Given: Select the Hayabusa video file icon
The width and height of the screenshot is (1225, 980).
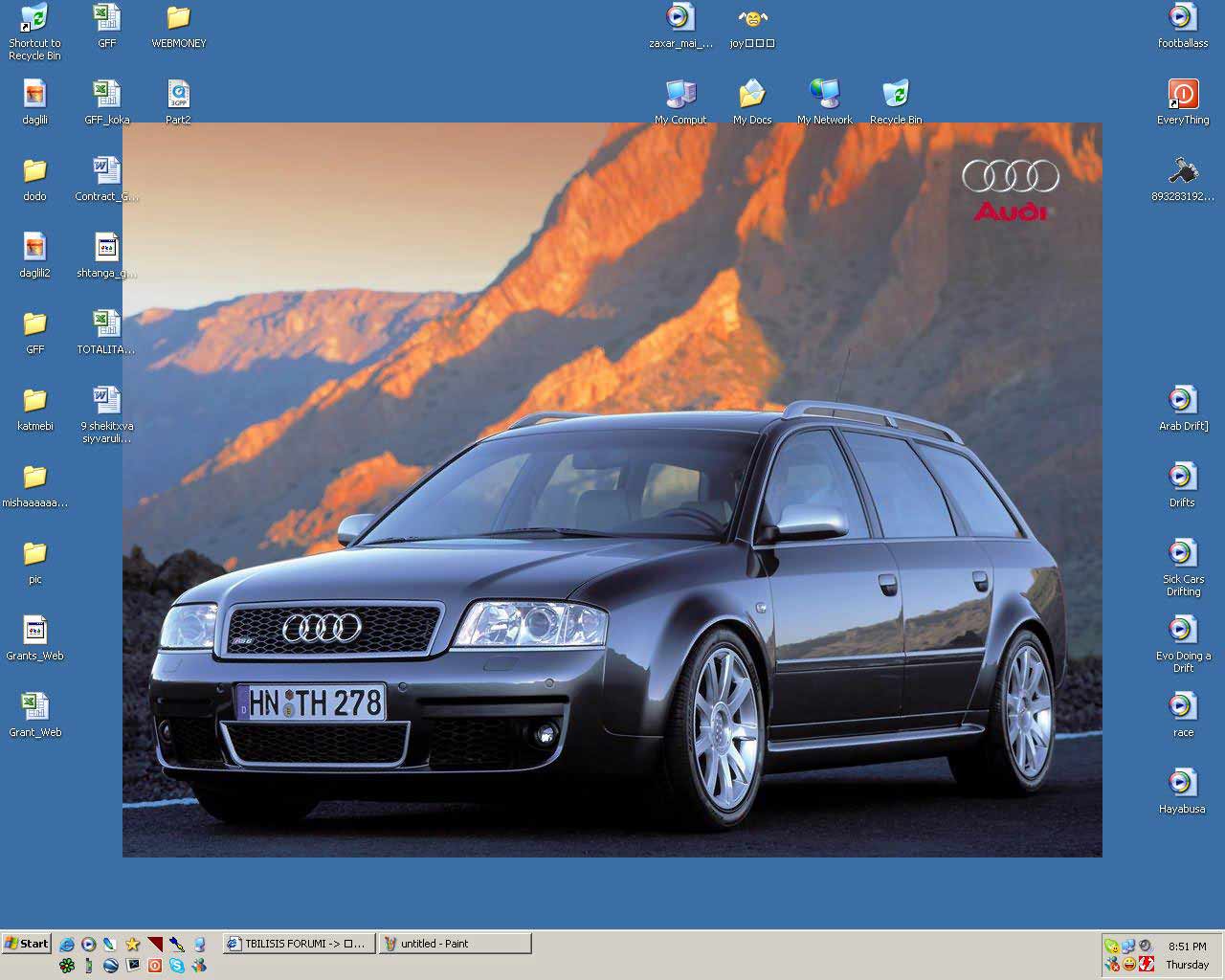Looking at the screenshot, I should pyautogui.click(x=1182, y=784).
